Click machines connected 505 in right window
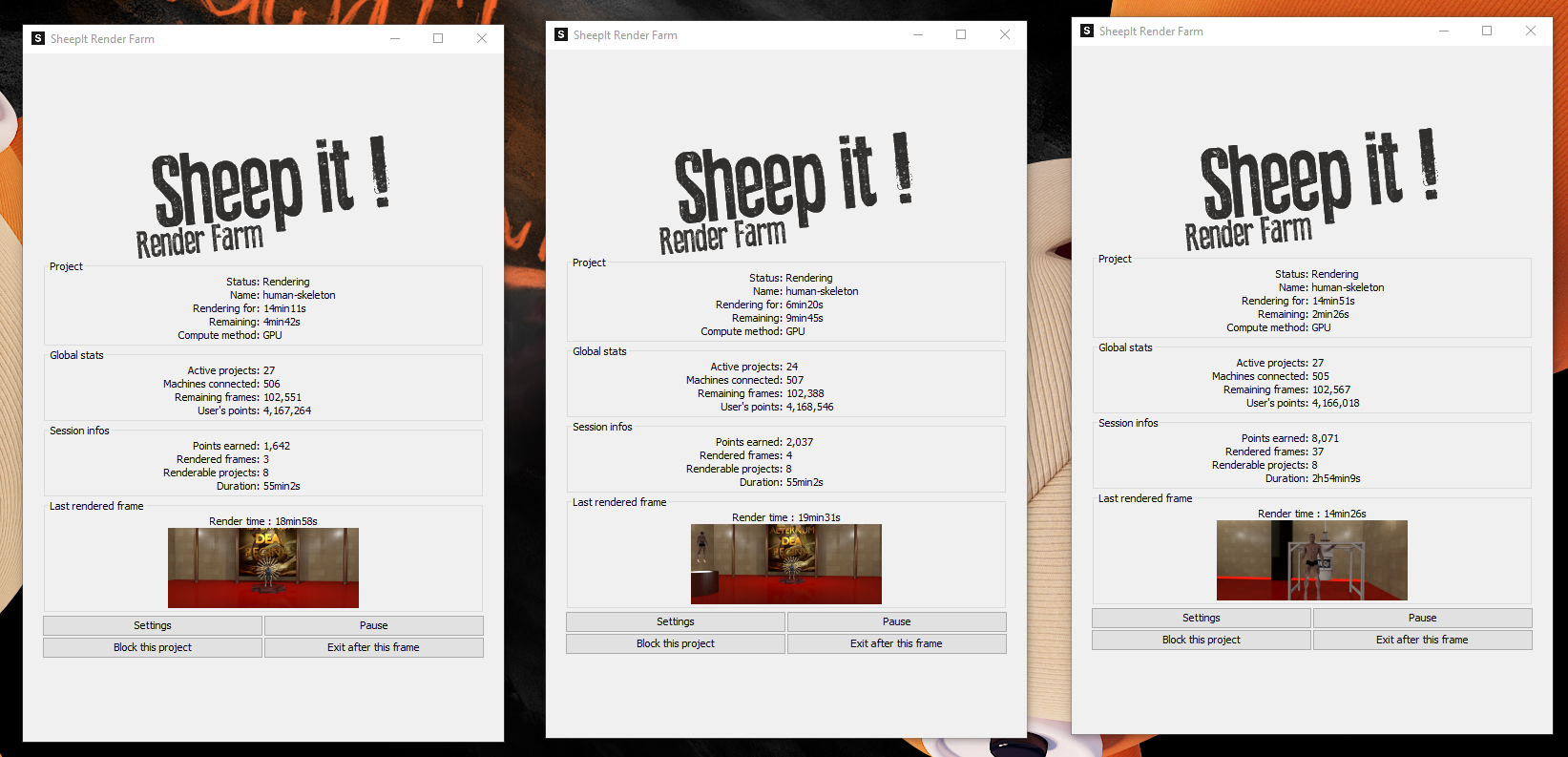This screenshot has width=1568, height=757. tap(1321, 376)
